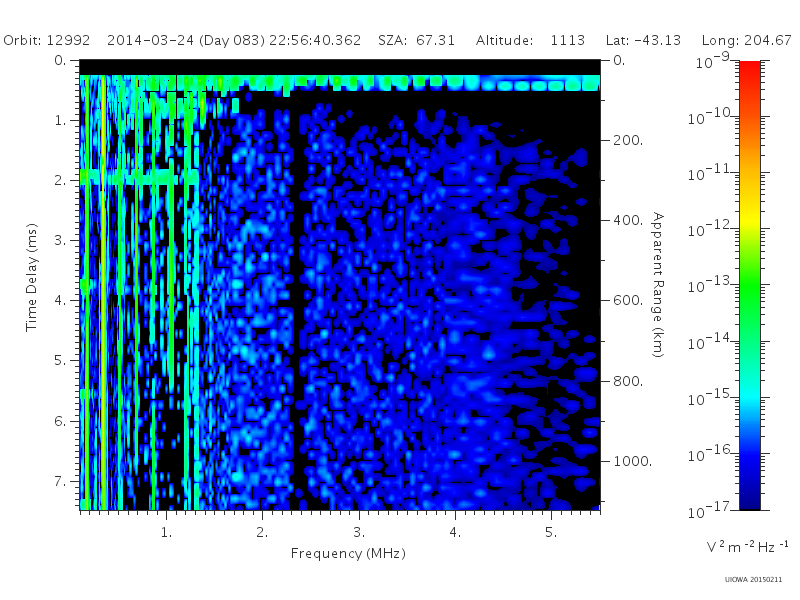The width and height of the screenshot is (800, 600).
Task: Click the 2. tick label on frequency axis
Action: [262, 533]
